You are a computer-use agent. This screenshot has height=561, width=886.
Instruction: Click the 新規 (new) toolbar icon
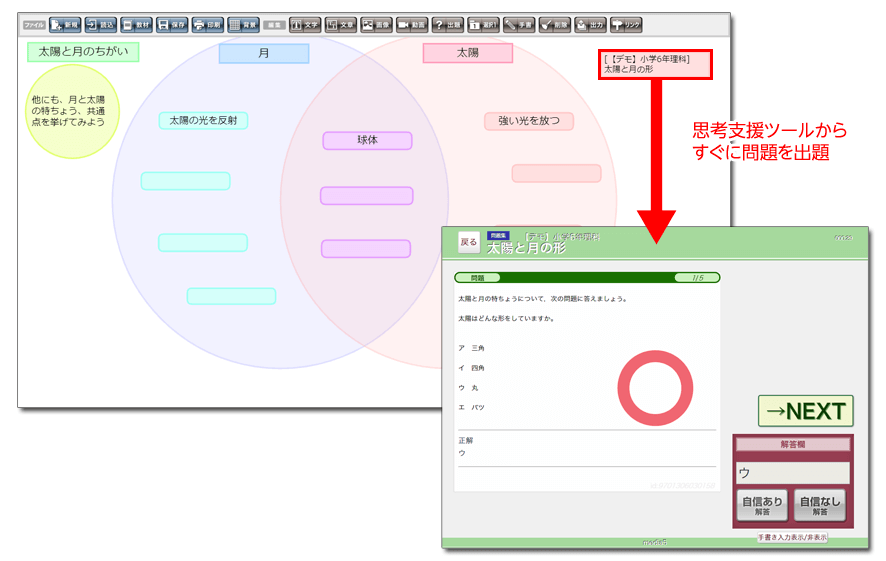point(65,25)
